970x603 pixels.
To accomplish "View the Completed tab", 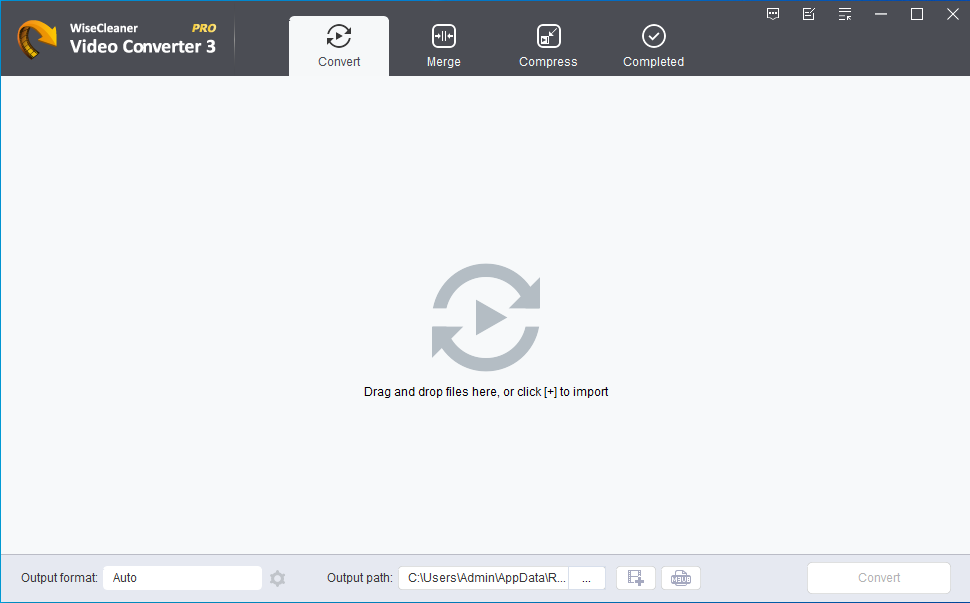I will point(653,46).
